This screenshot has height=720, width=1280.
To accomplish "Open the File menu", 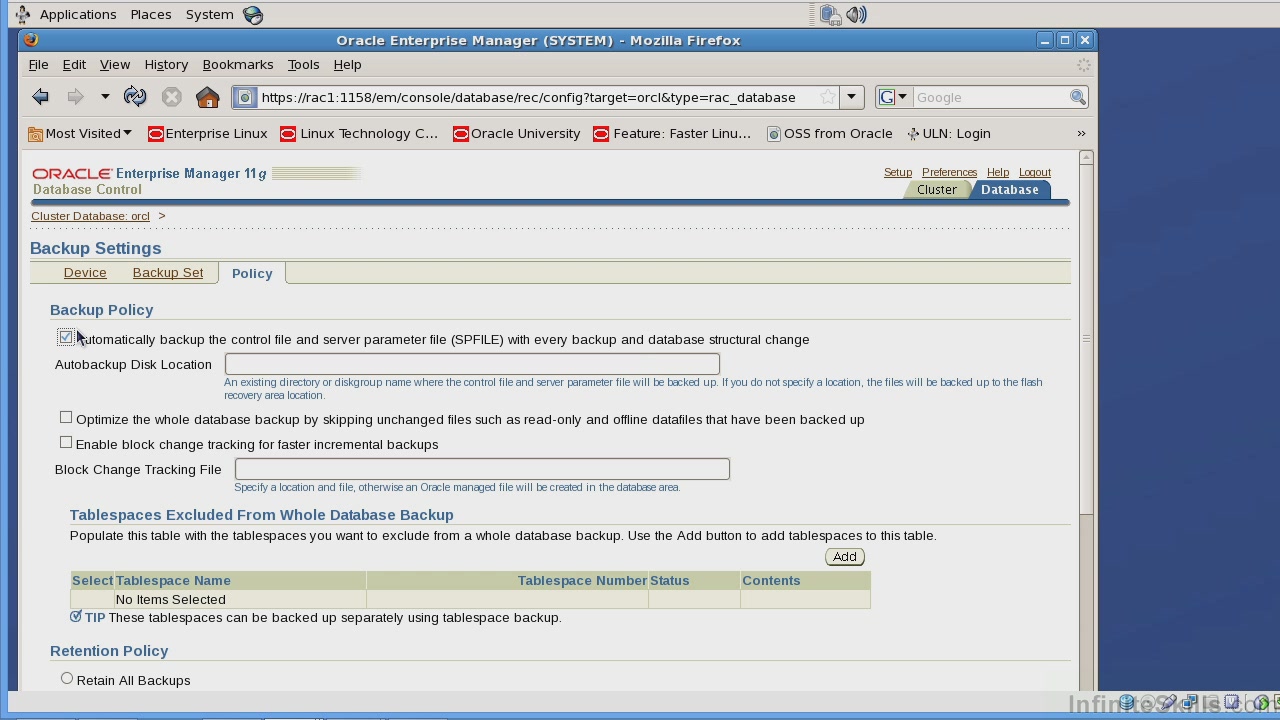I will (x=38, y=64).
